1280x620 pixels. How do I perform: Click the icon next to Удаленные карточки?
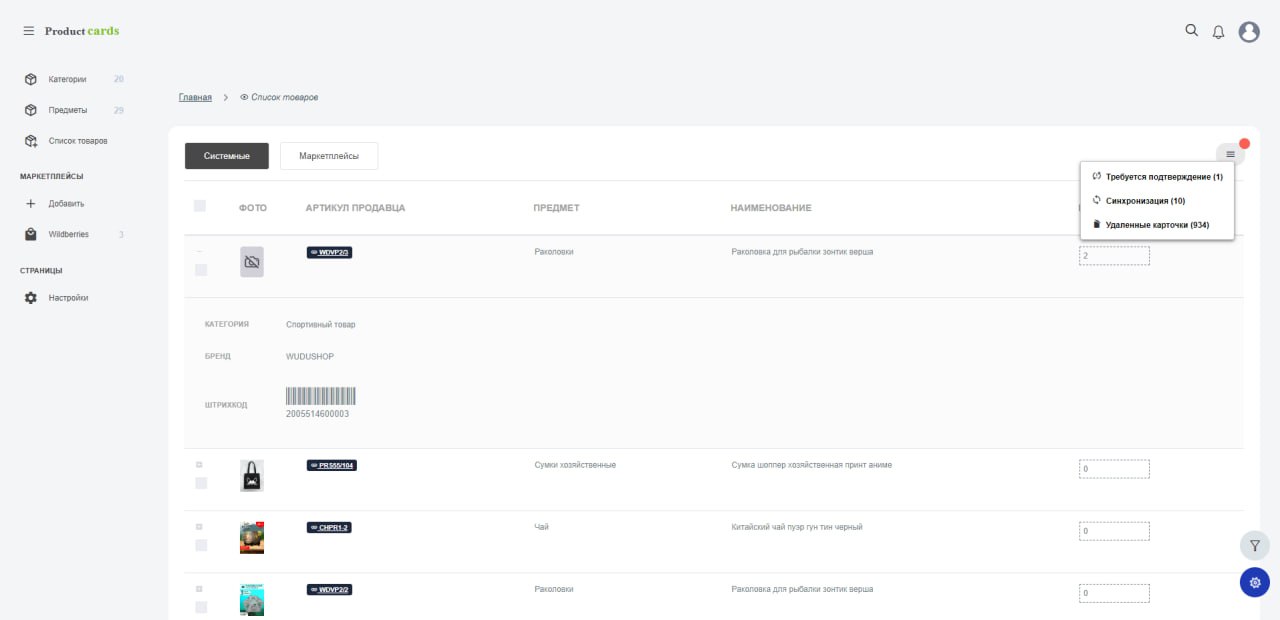click(x=1096, y=224)
